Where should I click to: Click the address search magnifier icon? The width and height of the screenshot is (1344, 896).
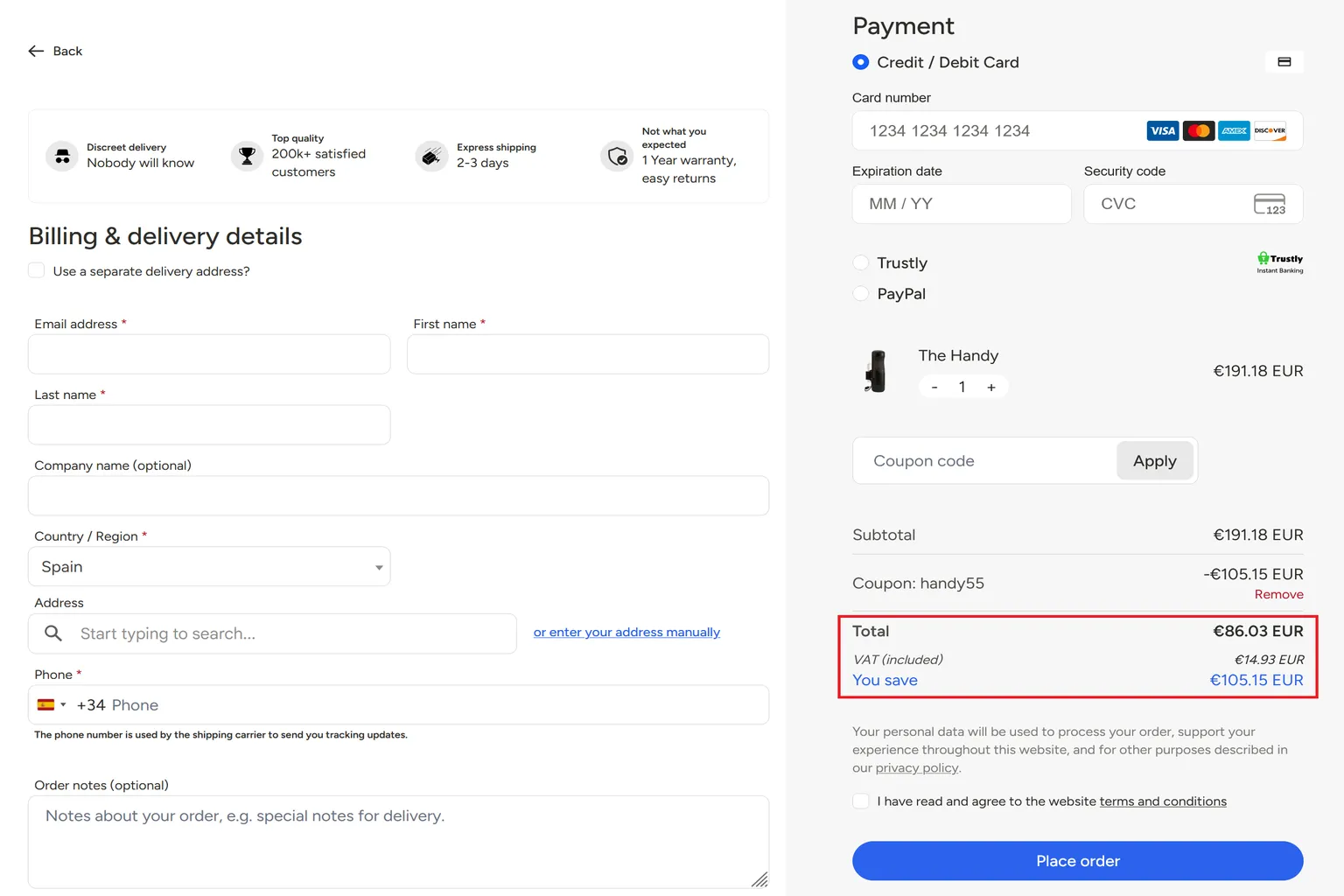(53, 633)
